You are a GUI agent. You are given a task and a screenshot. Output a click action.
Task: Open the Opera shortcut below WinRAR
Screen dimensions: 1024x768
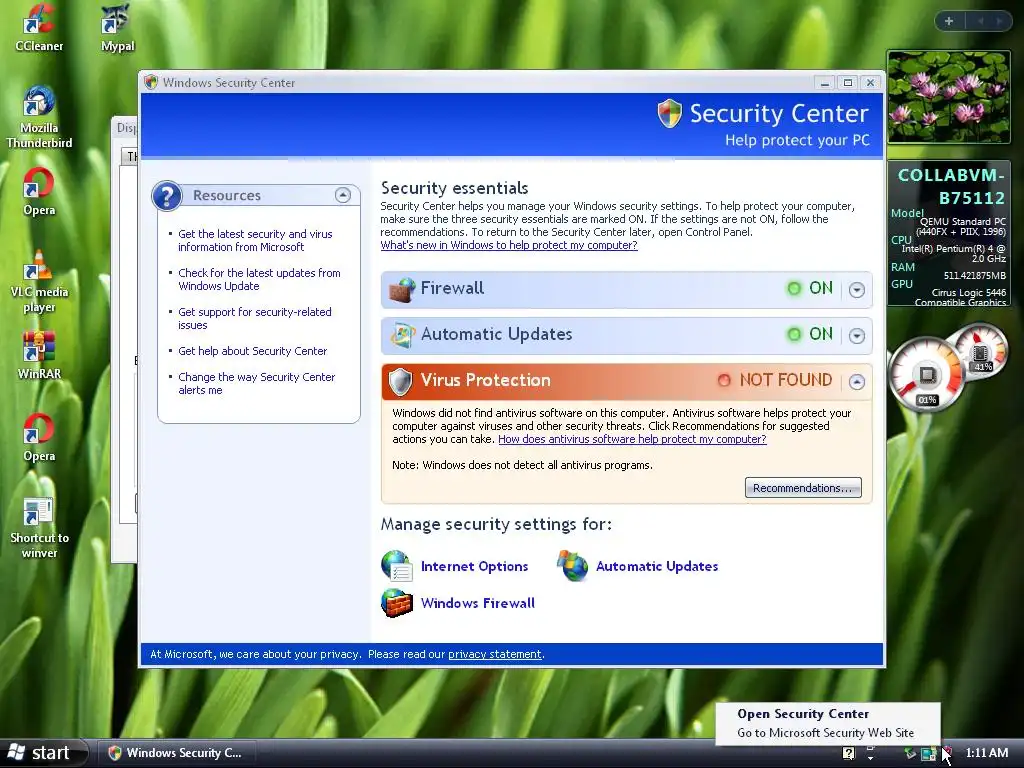click(x=39, y=438)
